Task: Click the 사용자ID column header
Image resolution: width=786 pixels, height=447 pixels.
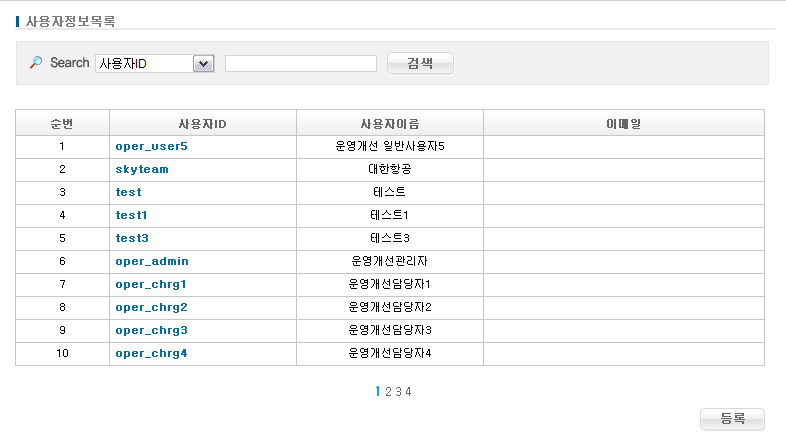Action: [202, 123]
